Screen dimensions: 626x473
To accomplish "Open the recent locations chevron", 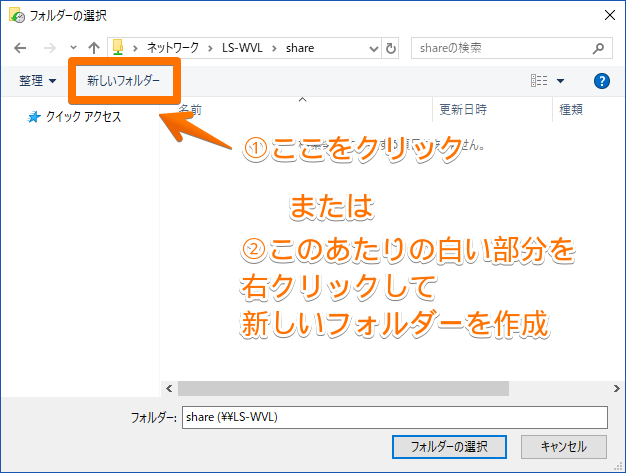I will [73, 47].
